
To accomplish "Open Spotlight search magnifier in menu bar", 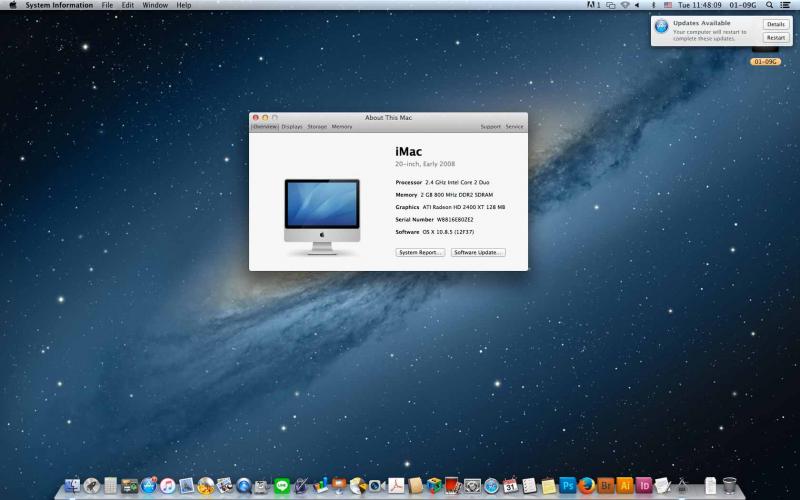I will [x=769, y=5].
